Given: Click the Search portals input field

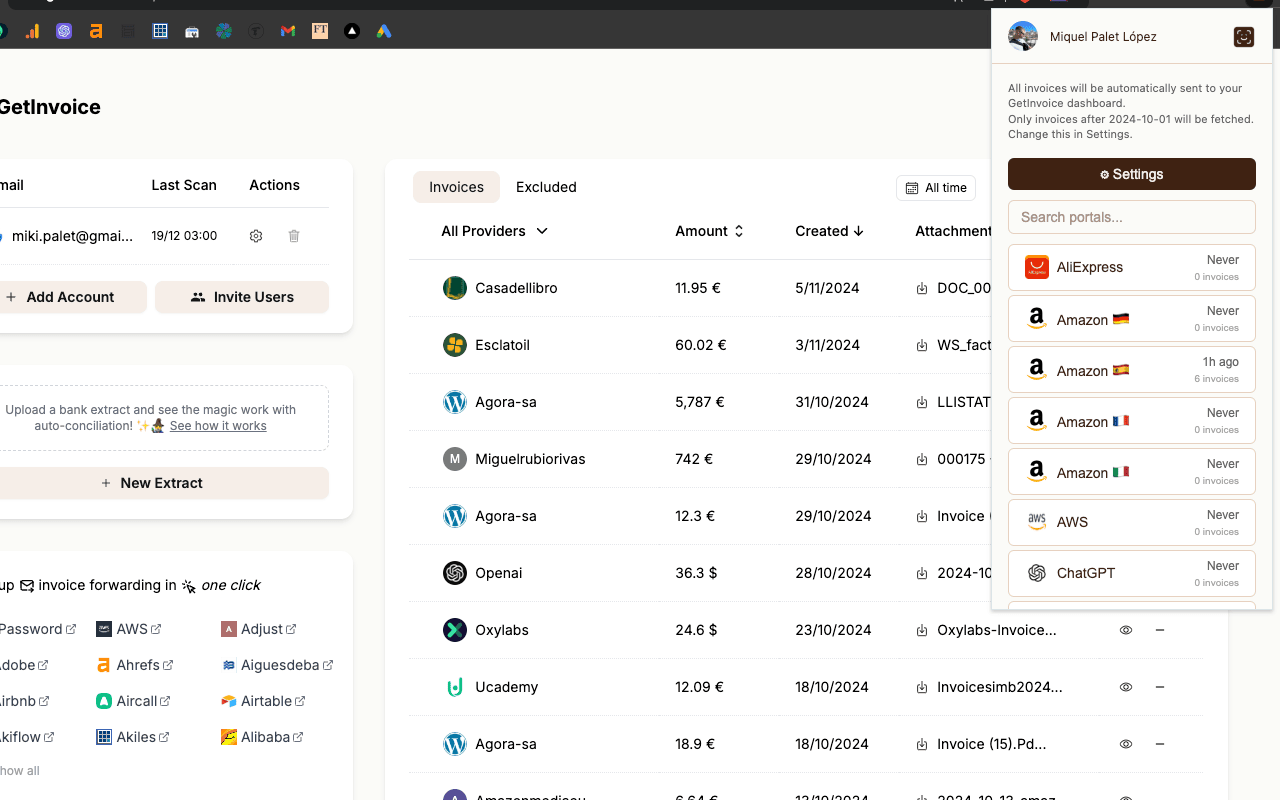Looking at the screenshot, I should (x=1131, y=217).
